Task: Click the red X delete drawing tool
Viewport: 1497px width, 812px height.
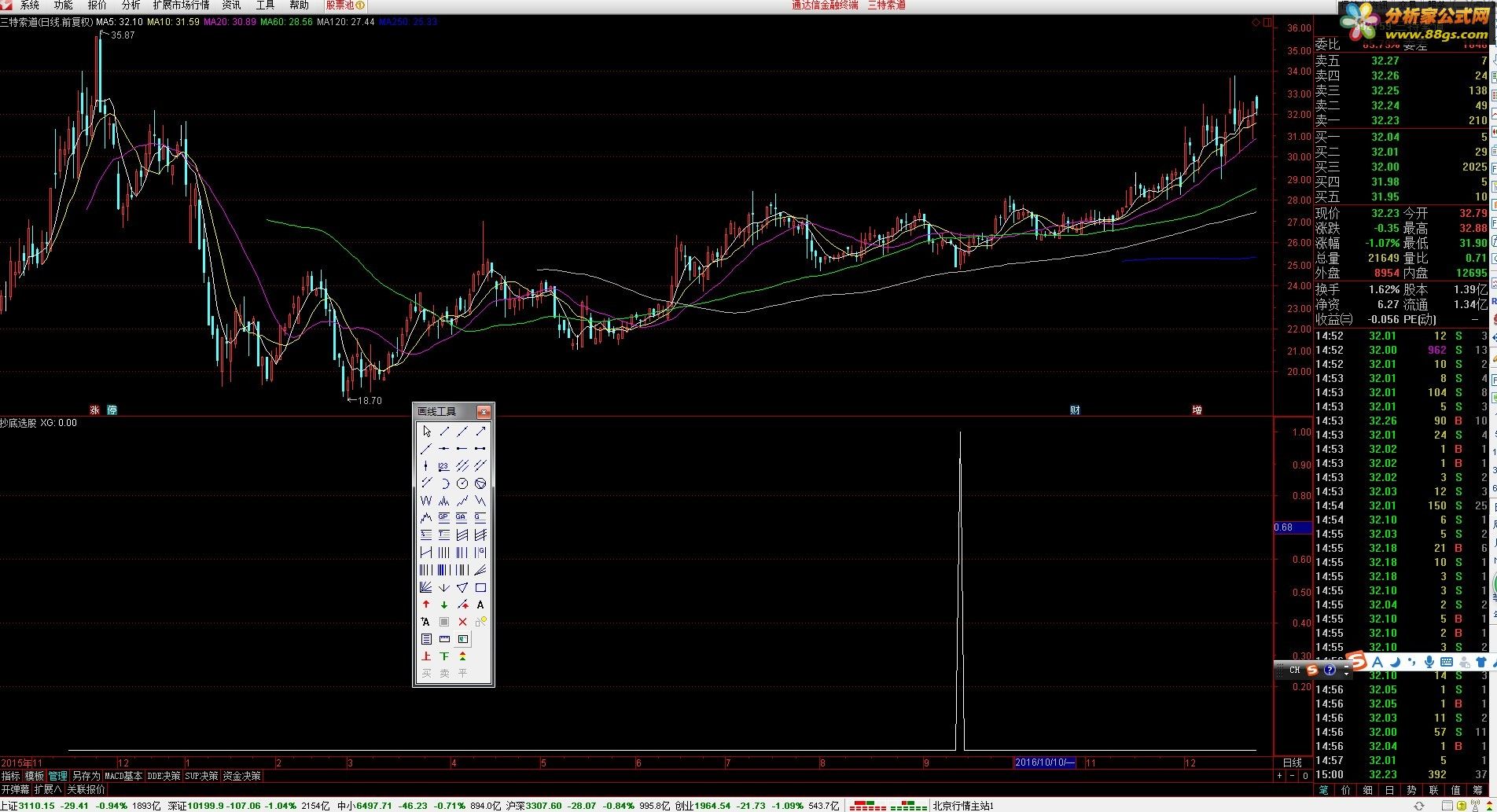Action: [462, 622]
